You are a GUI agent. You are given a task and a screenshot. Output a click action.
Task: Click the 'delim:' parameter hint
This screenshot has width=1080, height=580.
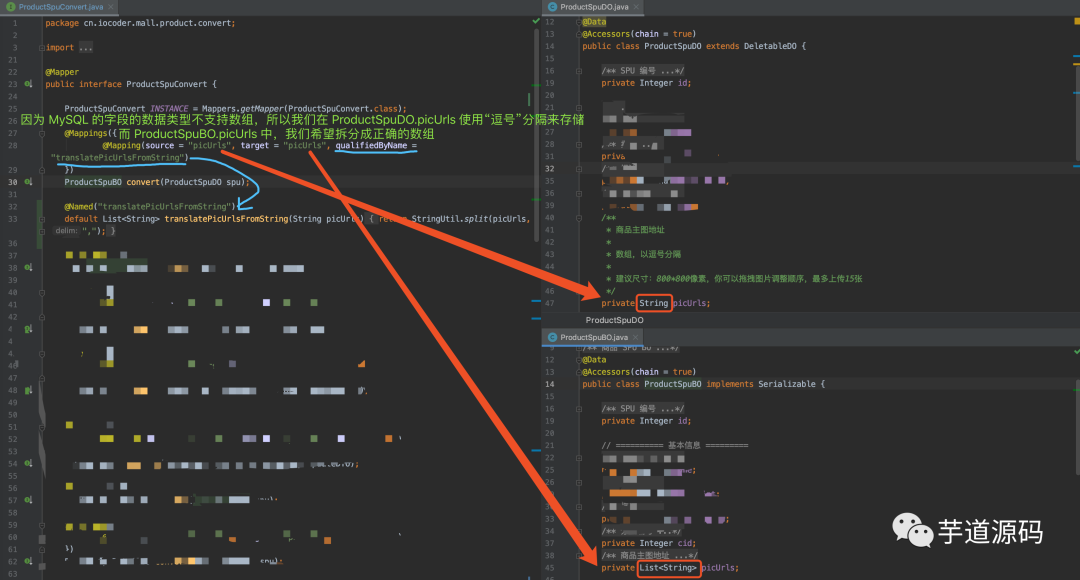(67, 231)
